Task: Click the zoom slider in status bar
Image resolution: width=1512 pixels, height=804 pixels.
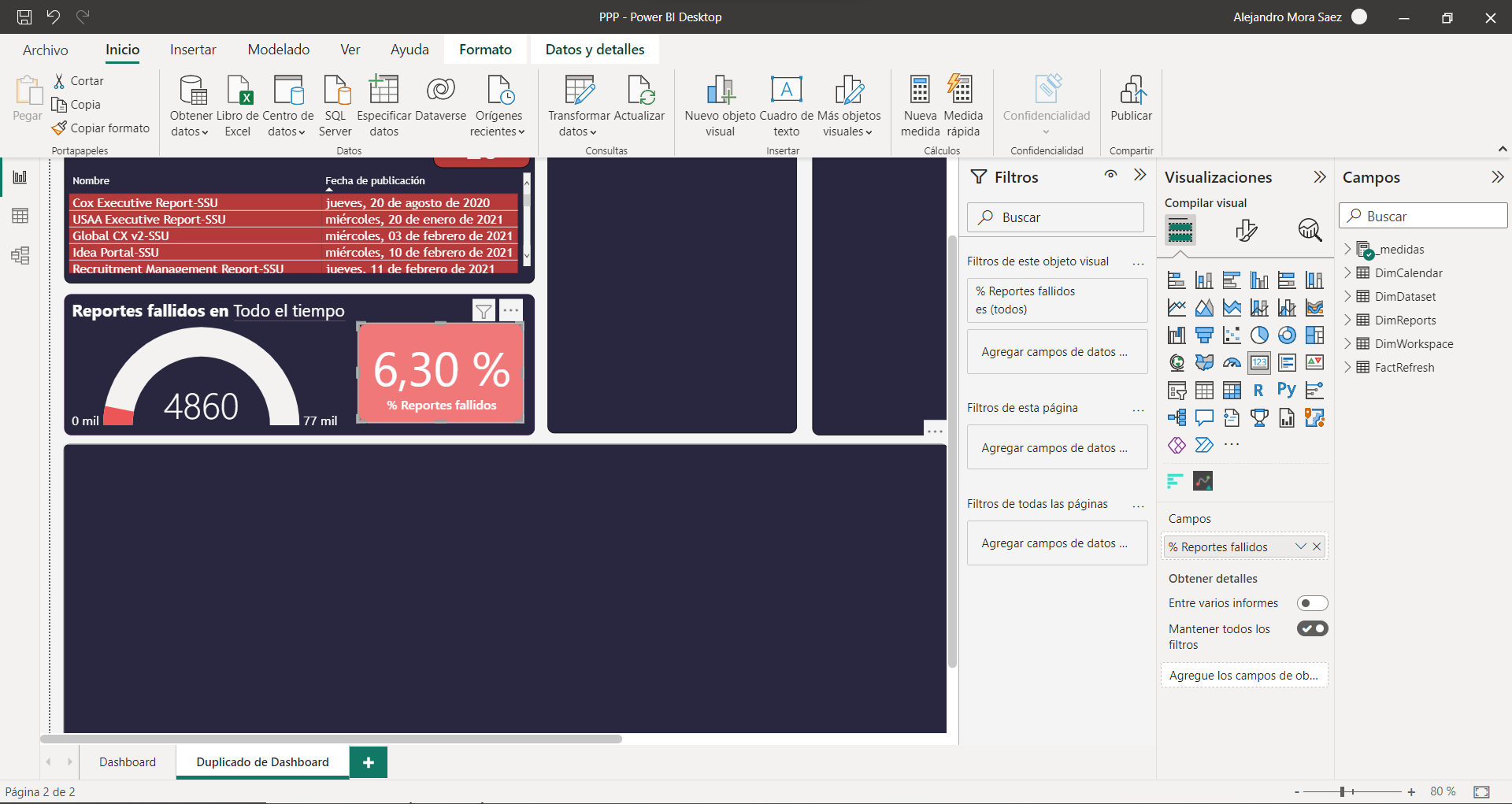Action: pos(1343,791)
